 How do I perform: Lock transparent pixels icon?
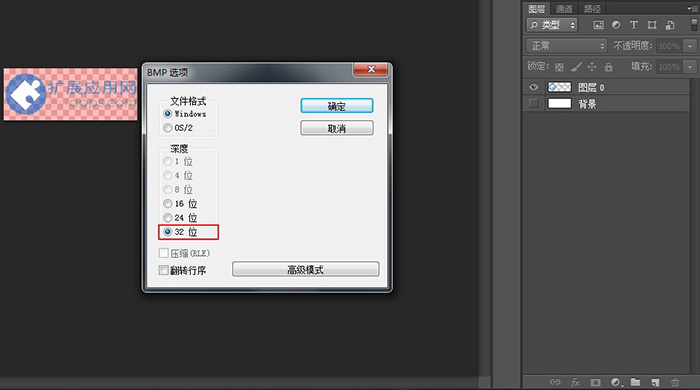[559, 67]
